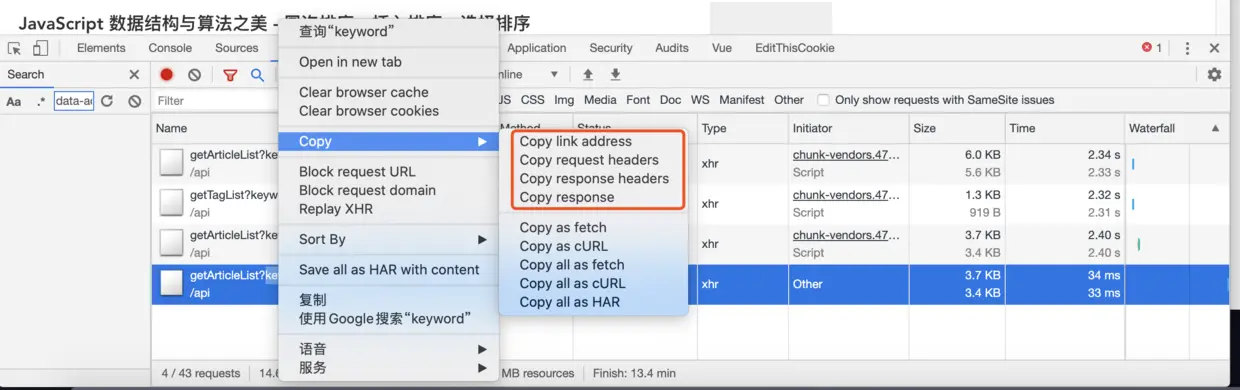Clear the network log icon
Screen dimensions: 1240x390
pos(194,75)
